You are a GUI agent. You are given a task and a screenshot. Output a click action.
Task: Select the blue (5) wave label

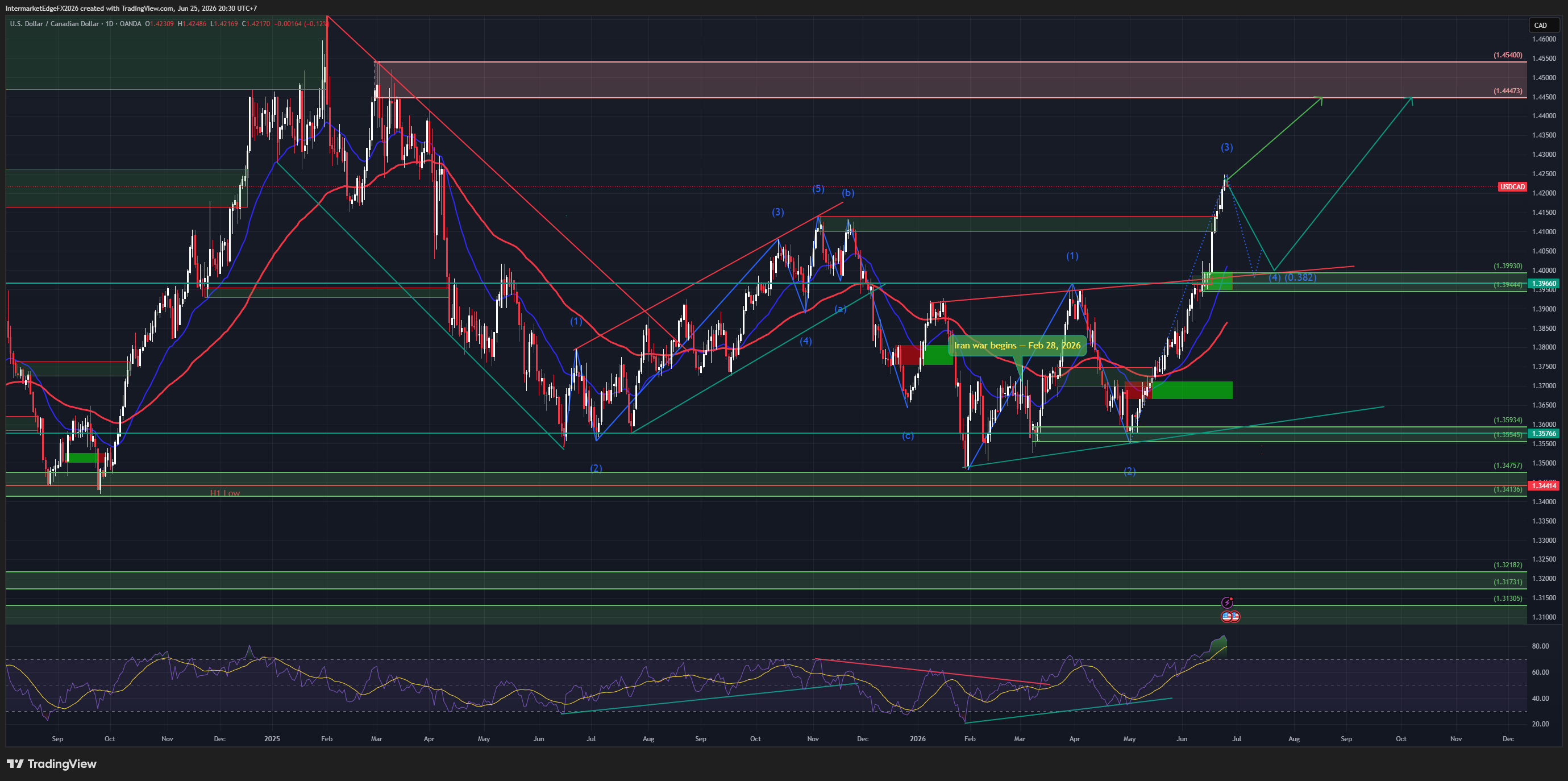pos(818,189)
